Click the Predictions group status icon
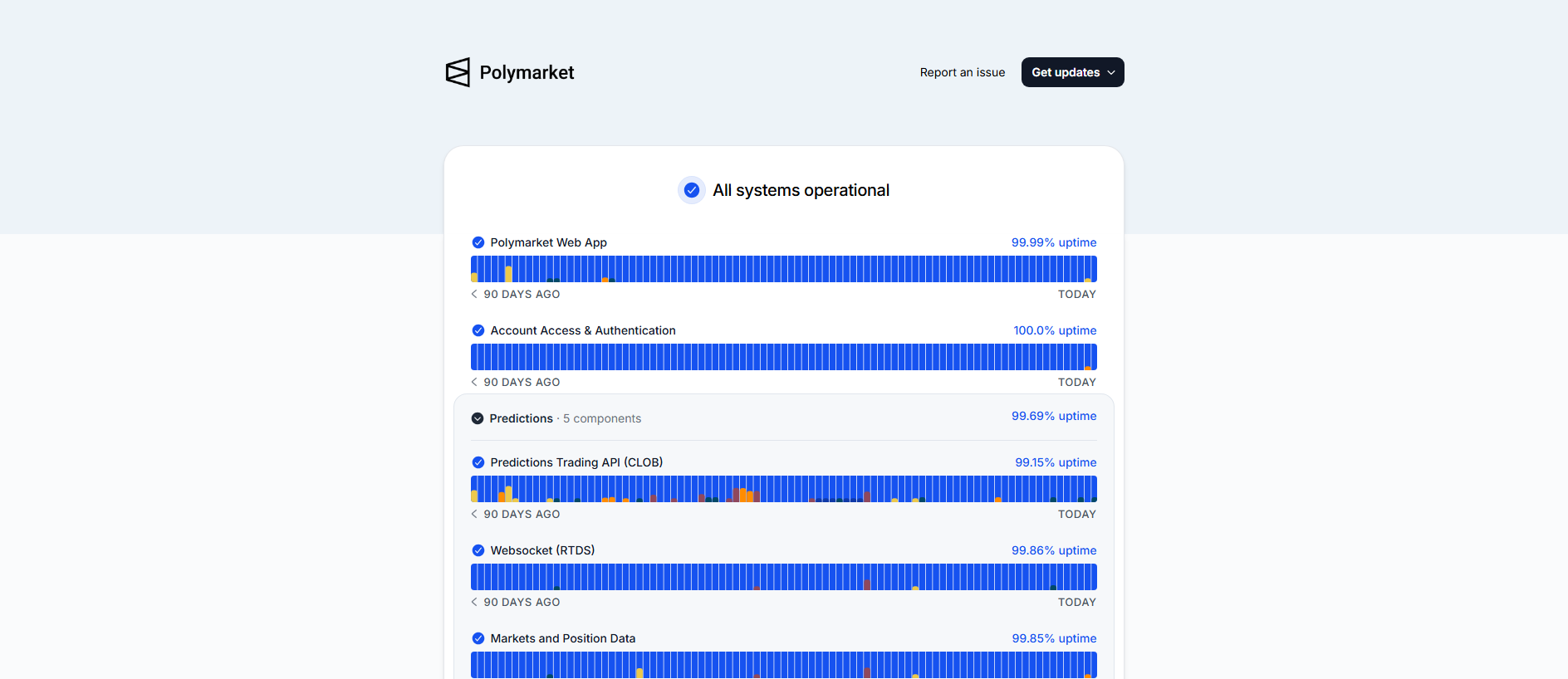Image resolution: width=1568 pixels, height=679 pixels. click(x=478, y=418)
